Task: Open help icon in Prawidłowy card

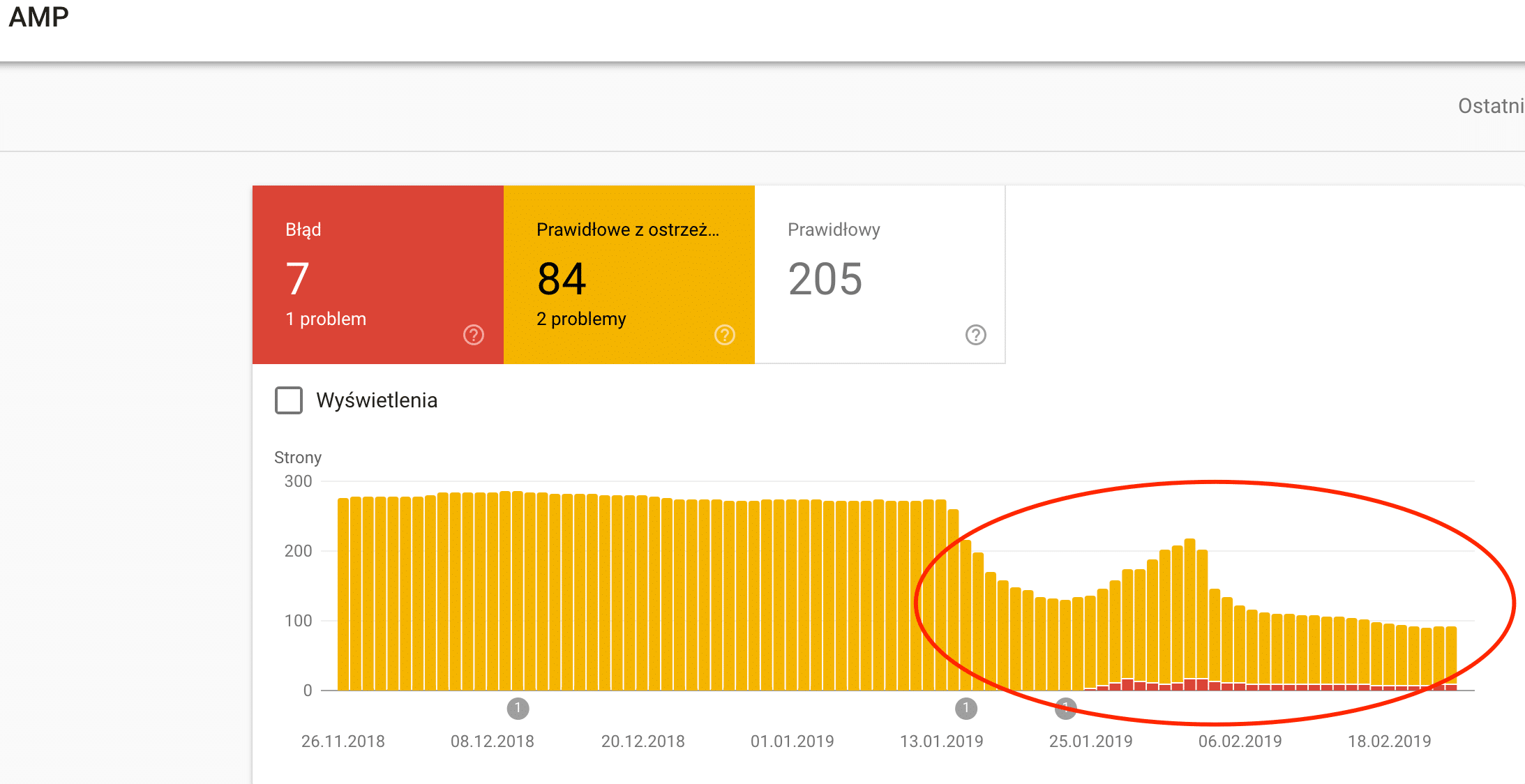Action: [975, 335]
